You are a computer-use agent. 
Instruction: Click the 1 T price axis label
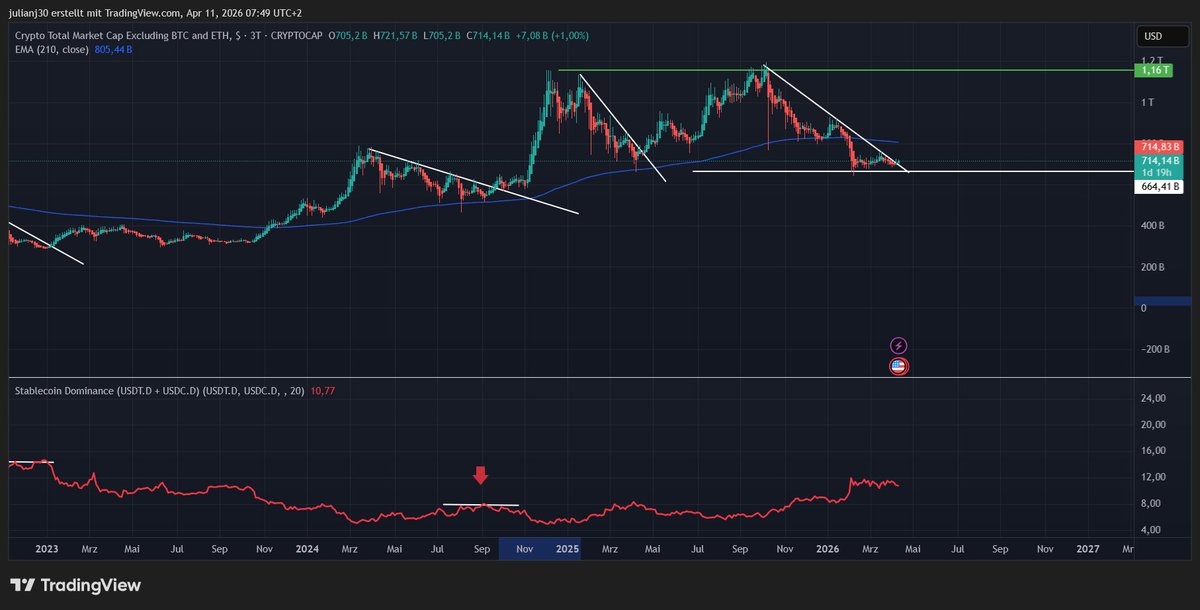(1147, 103)
